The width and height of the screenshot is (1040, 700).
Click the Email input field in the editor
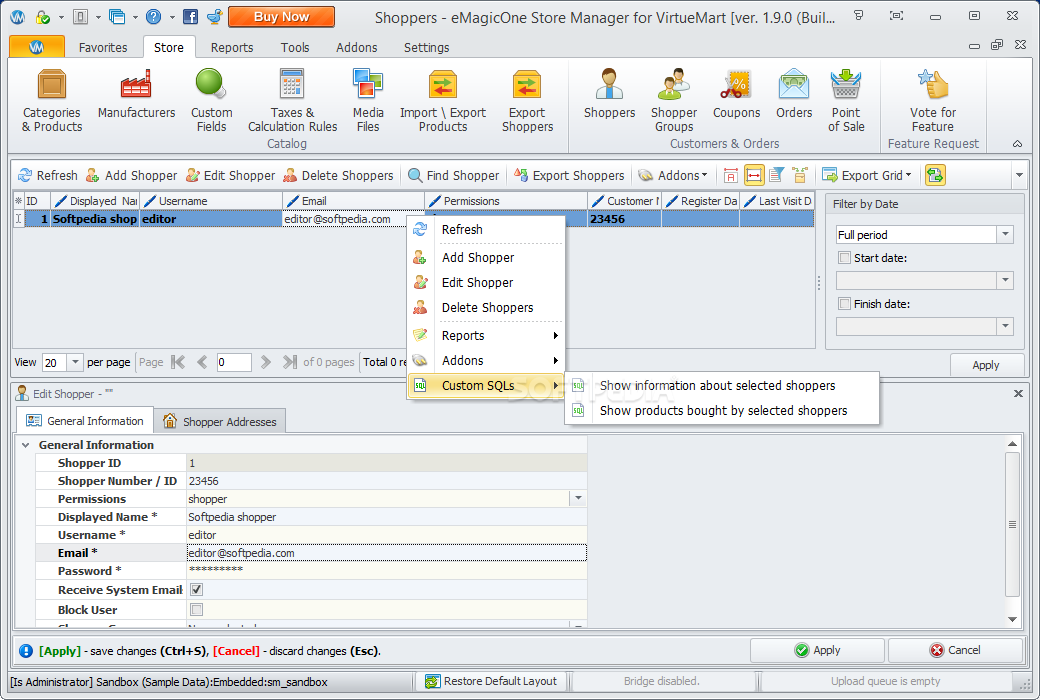387,553
